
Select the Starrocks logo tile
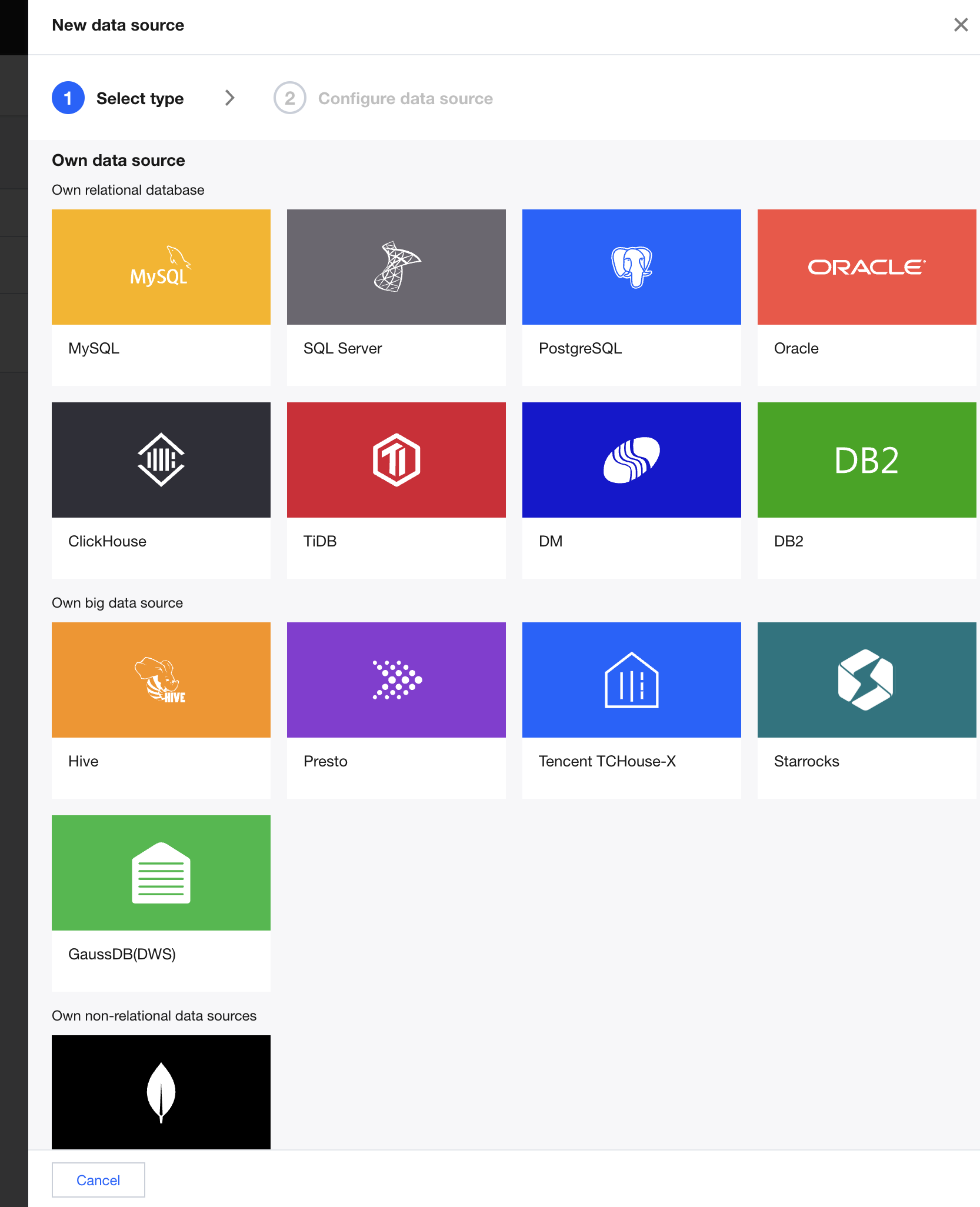[x=867, y=680]
